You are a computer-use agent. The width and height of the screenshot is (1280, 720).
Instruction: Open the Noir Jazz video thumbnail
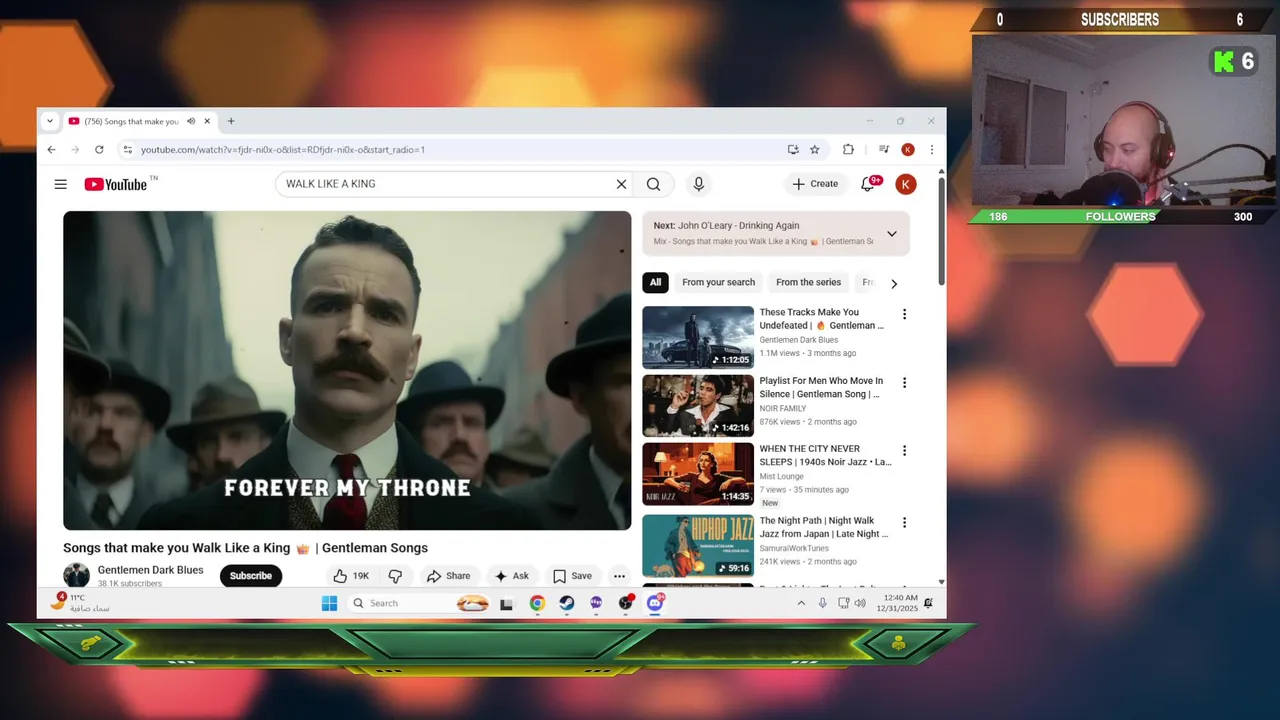click(698, 474)
